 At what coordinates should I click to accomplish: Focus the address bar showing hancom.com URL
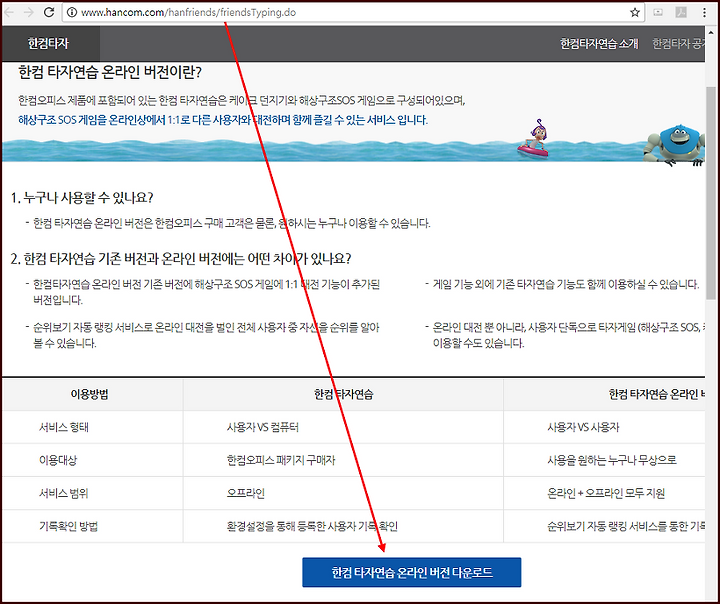pyautogui.click(x=354, y=12)
